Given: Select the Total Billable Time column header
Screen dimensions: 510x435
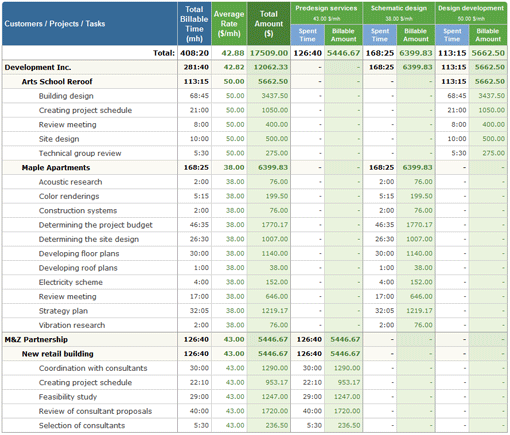Looking at the screenshot, I should [194, 24].
